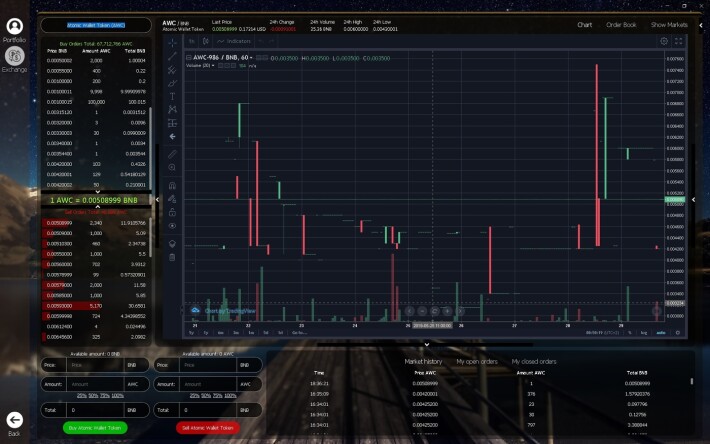Select the text annotation tool
Screen dimensions: 710x444
173,96
